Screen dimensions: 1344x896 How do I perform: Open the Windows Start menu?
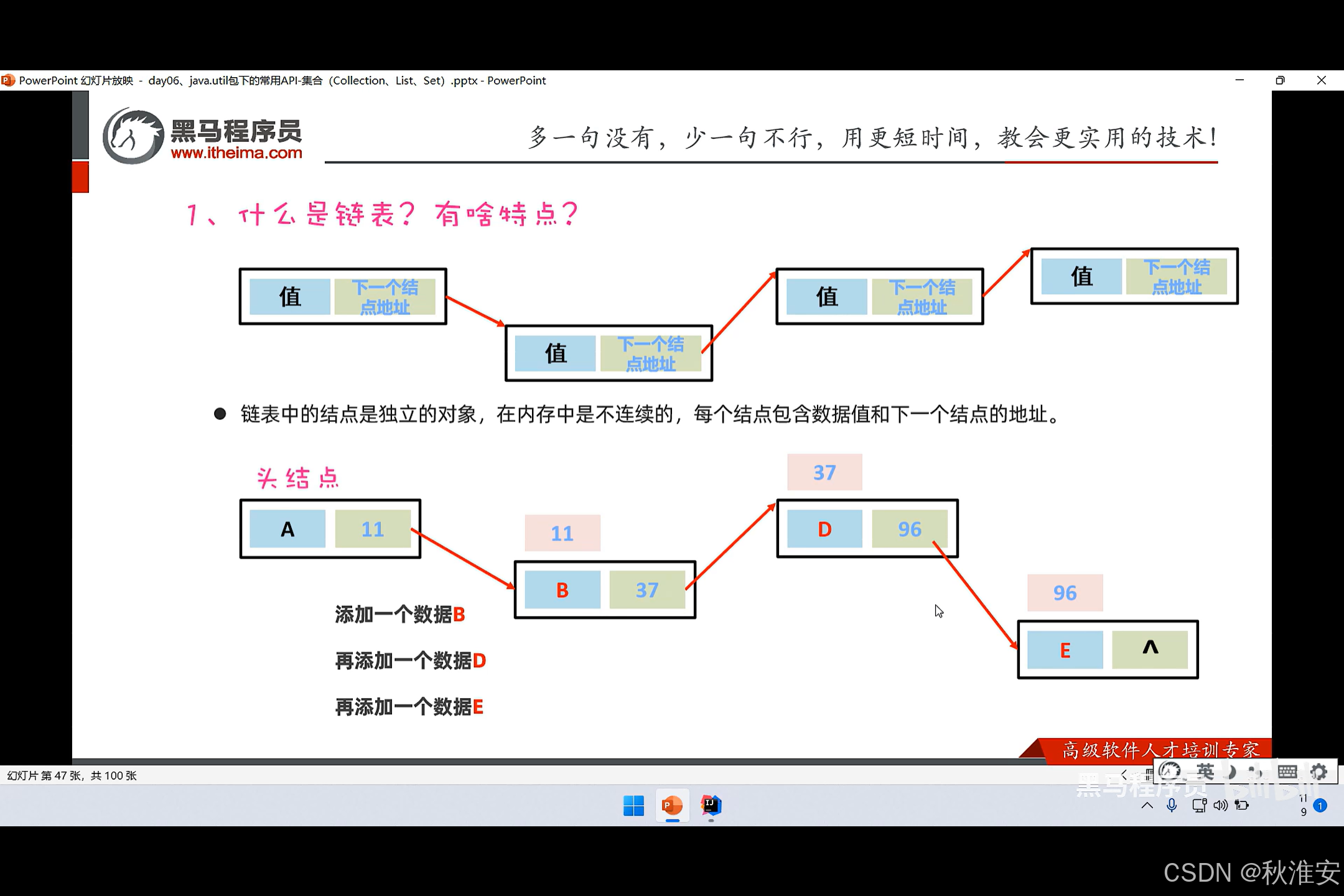(x=633, y=806)
